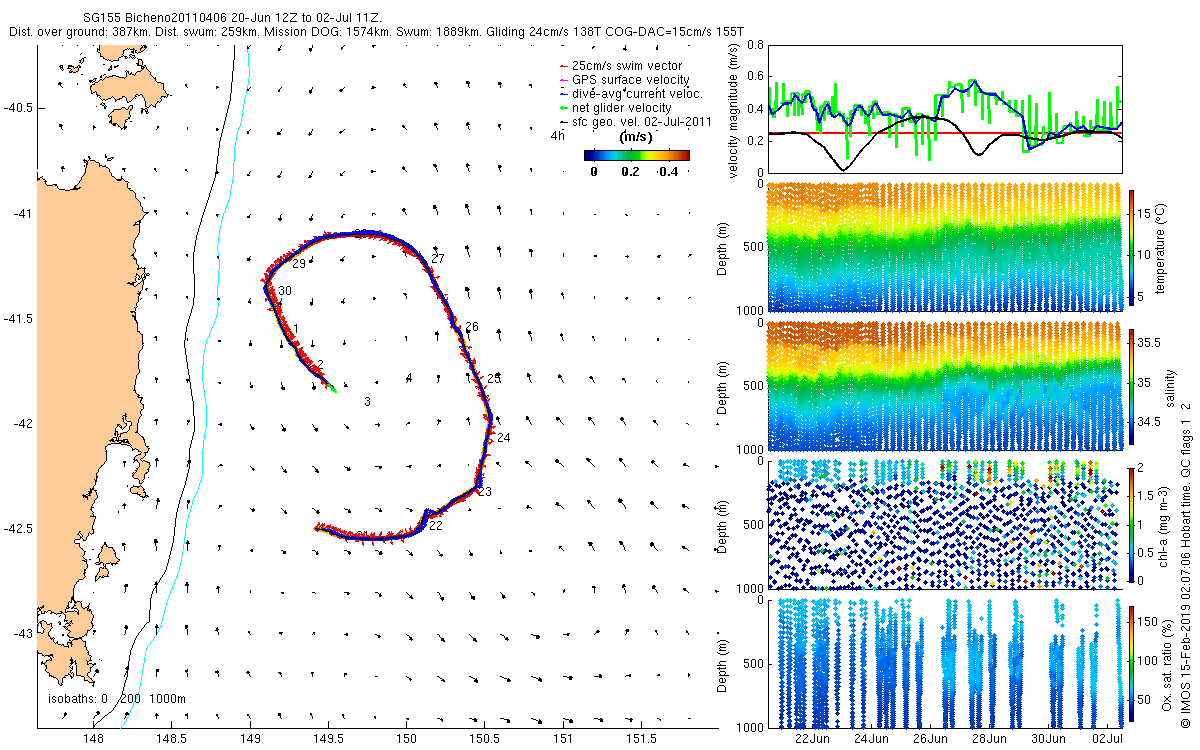Click the salinity colorbar
This screenshot has width=1200, height=750.
click(1132, 385)
